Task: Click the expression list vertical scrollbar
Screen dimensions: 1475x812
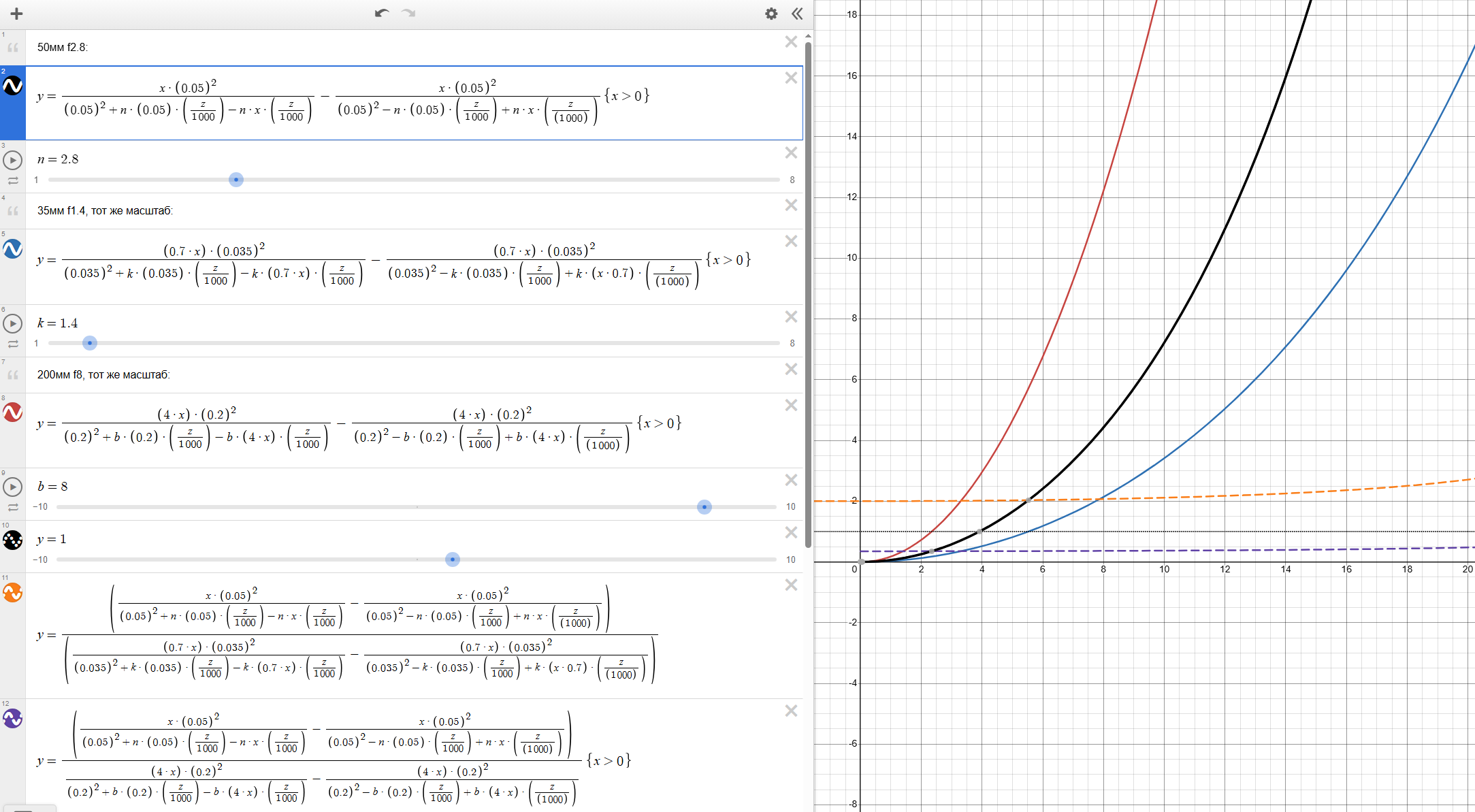Action: (x=808, y=293)
